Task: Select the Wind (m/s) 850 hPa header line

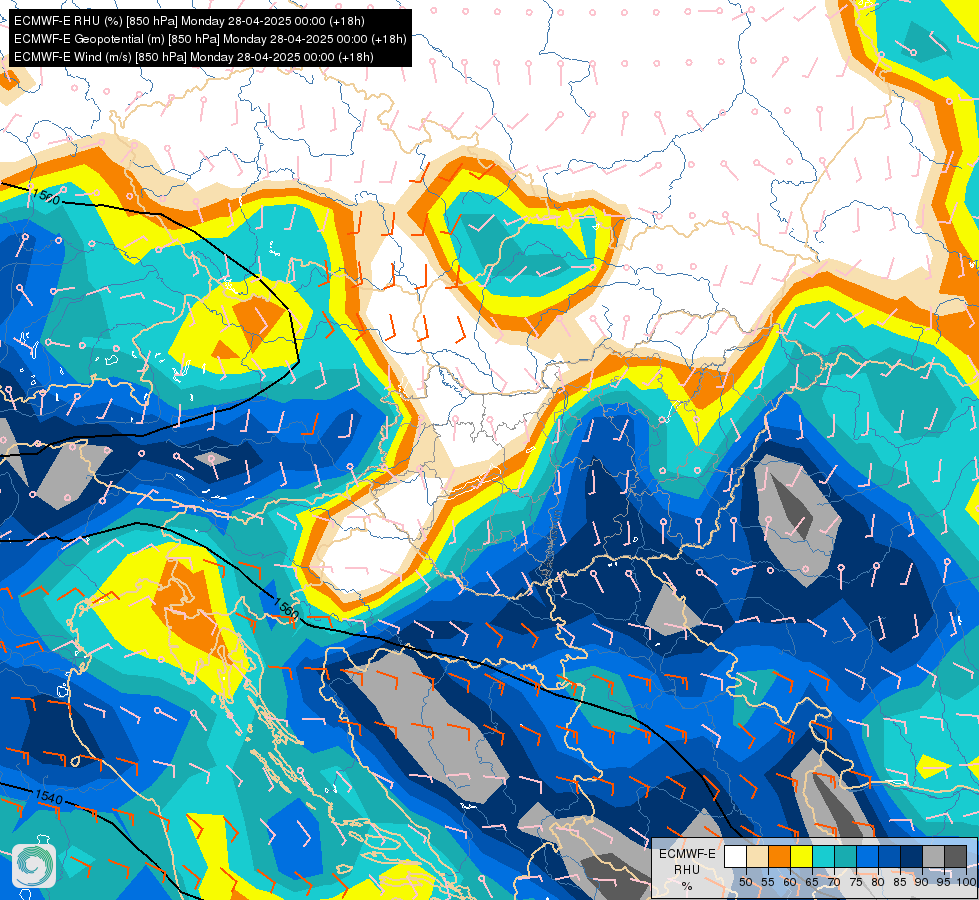Action: click(x=194, y=57)
